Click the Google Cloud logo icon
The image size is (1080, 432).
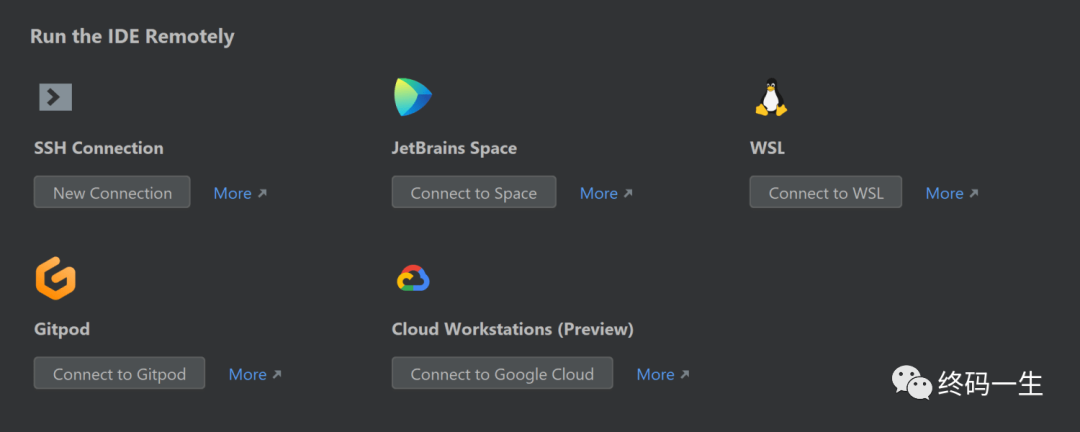(x=413, y=278)
